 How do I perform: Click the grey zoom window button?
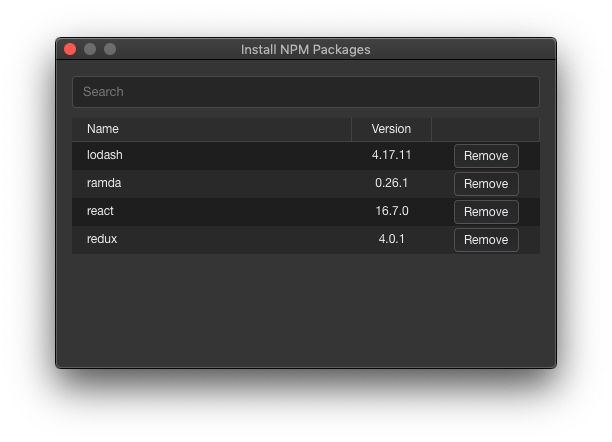coord(110,49)
